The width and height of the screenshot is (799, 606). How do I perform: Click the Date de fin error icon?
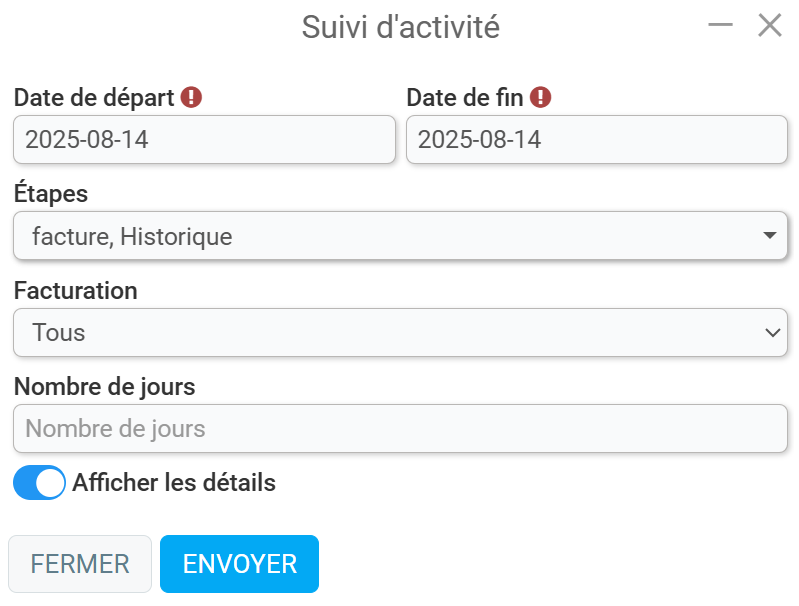click(541, 97)
